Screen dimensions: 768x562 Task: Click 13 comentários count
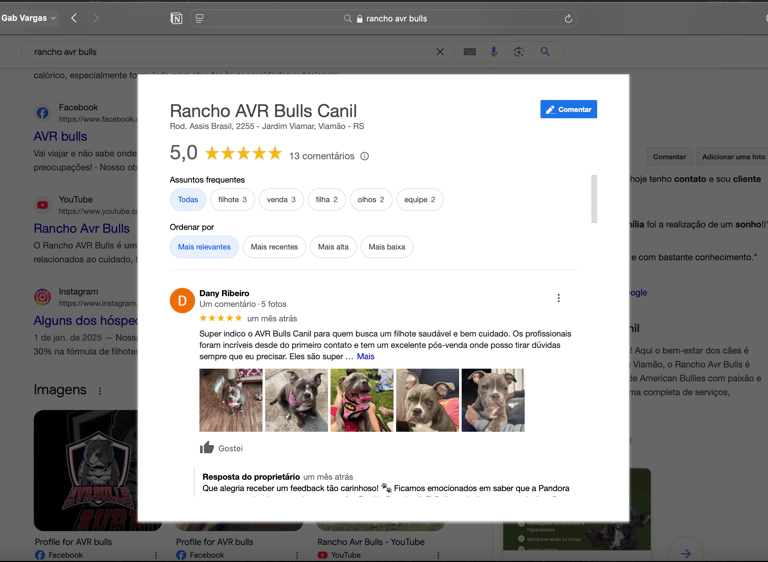(x=322, y=156)
